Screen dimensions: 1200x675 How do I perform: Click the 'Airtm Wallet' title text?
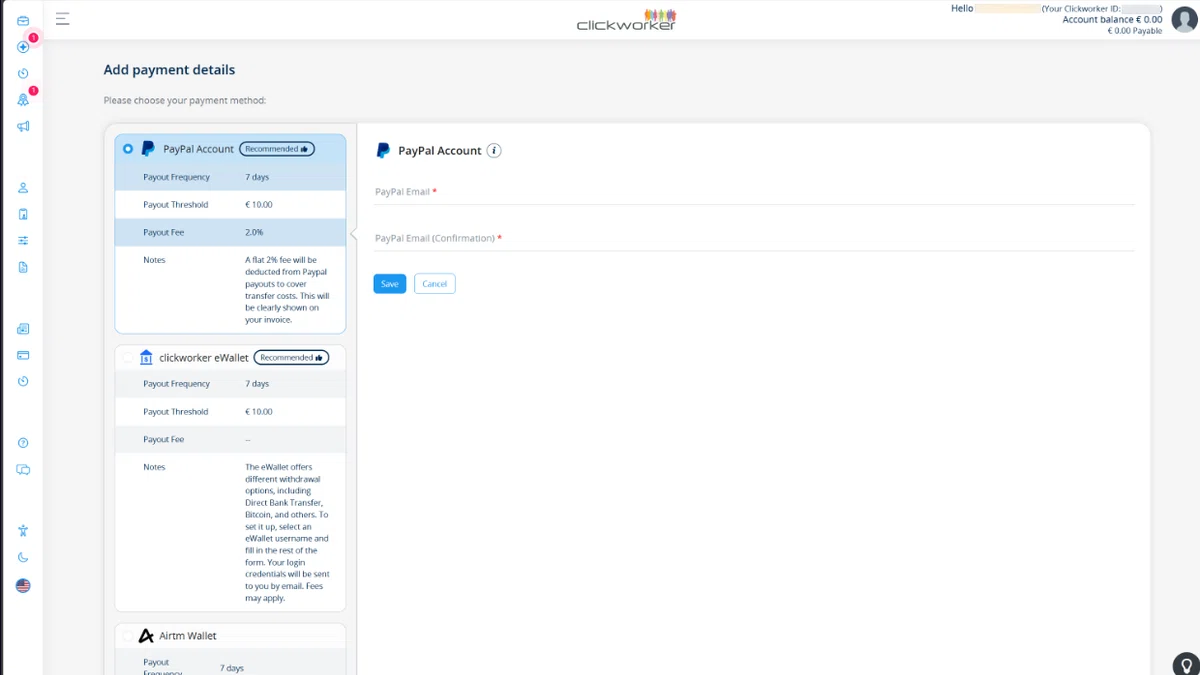tap(188, 636)
